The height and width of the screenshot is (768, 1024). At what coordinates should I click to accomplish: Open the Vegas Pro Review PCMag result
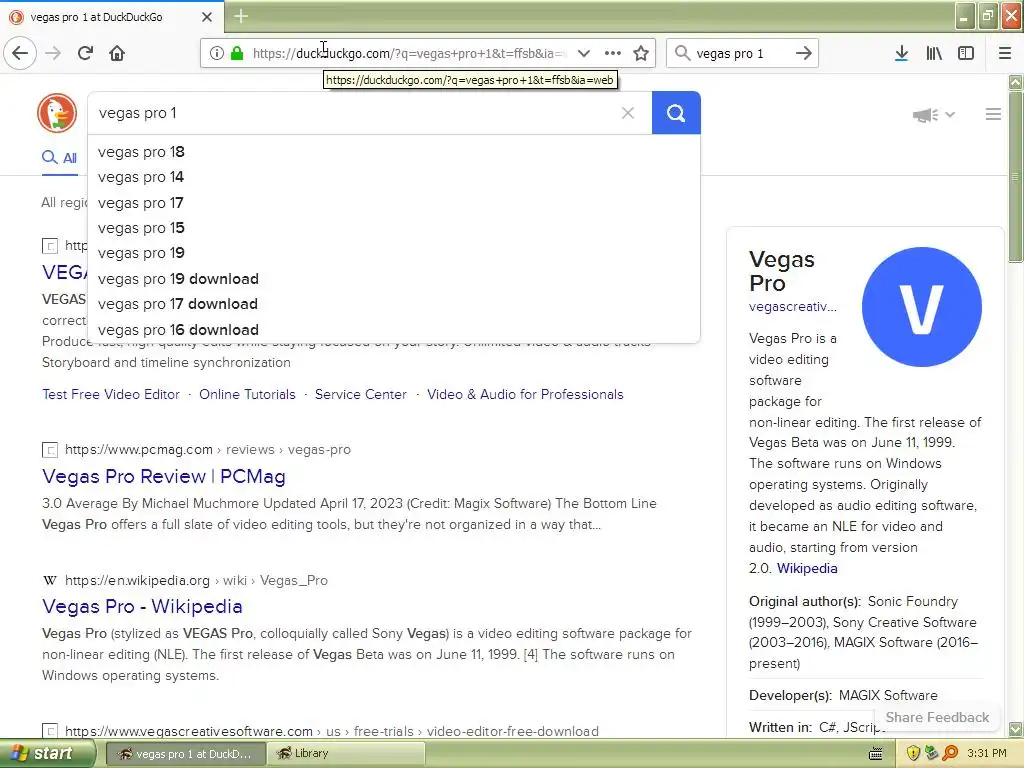(164, 476)
